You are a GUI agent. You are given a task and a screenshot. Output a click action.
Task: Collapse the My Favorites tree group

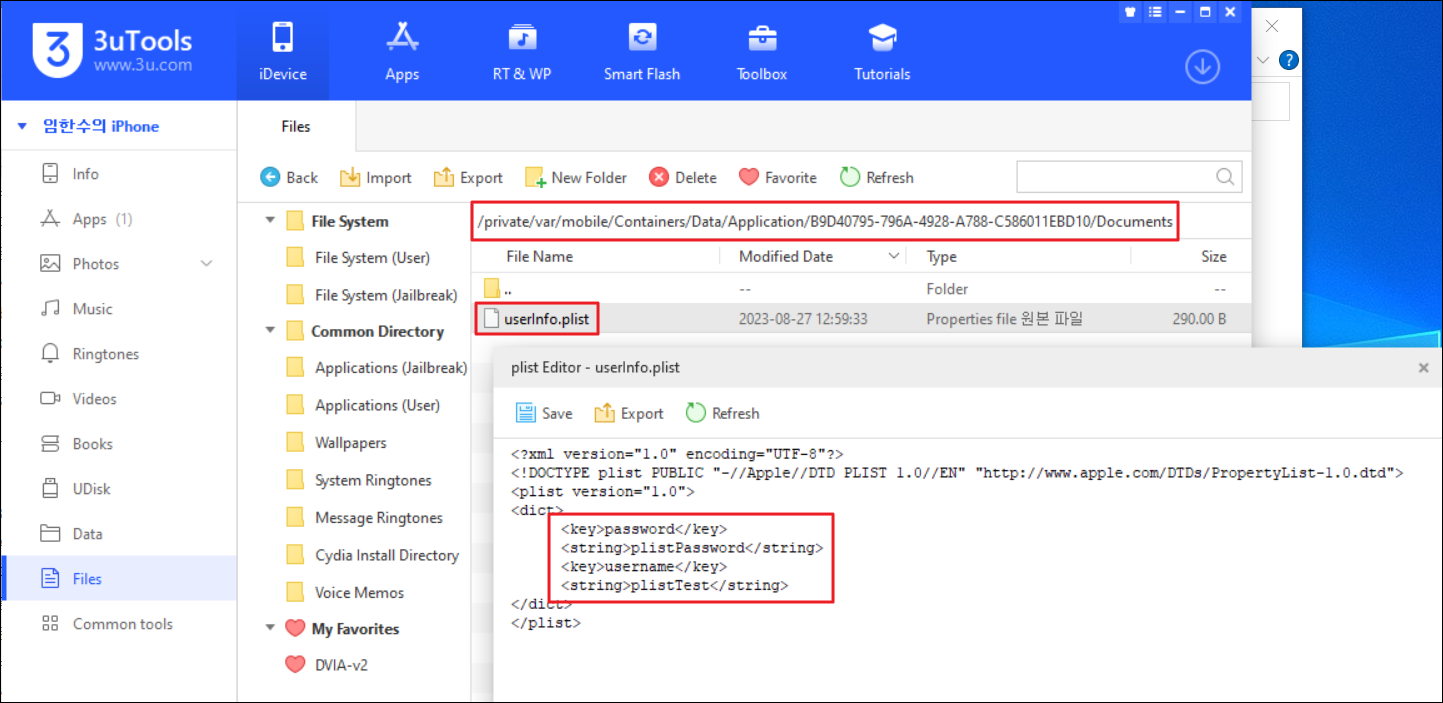[270, 628]
